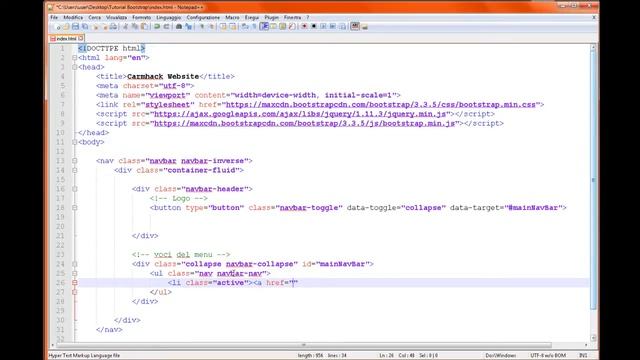Open the Modifica menu
640x360 pixels.
(x=73, y=18)
